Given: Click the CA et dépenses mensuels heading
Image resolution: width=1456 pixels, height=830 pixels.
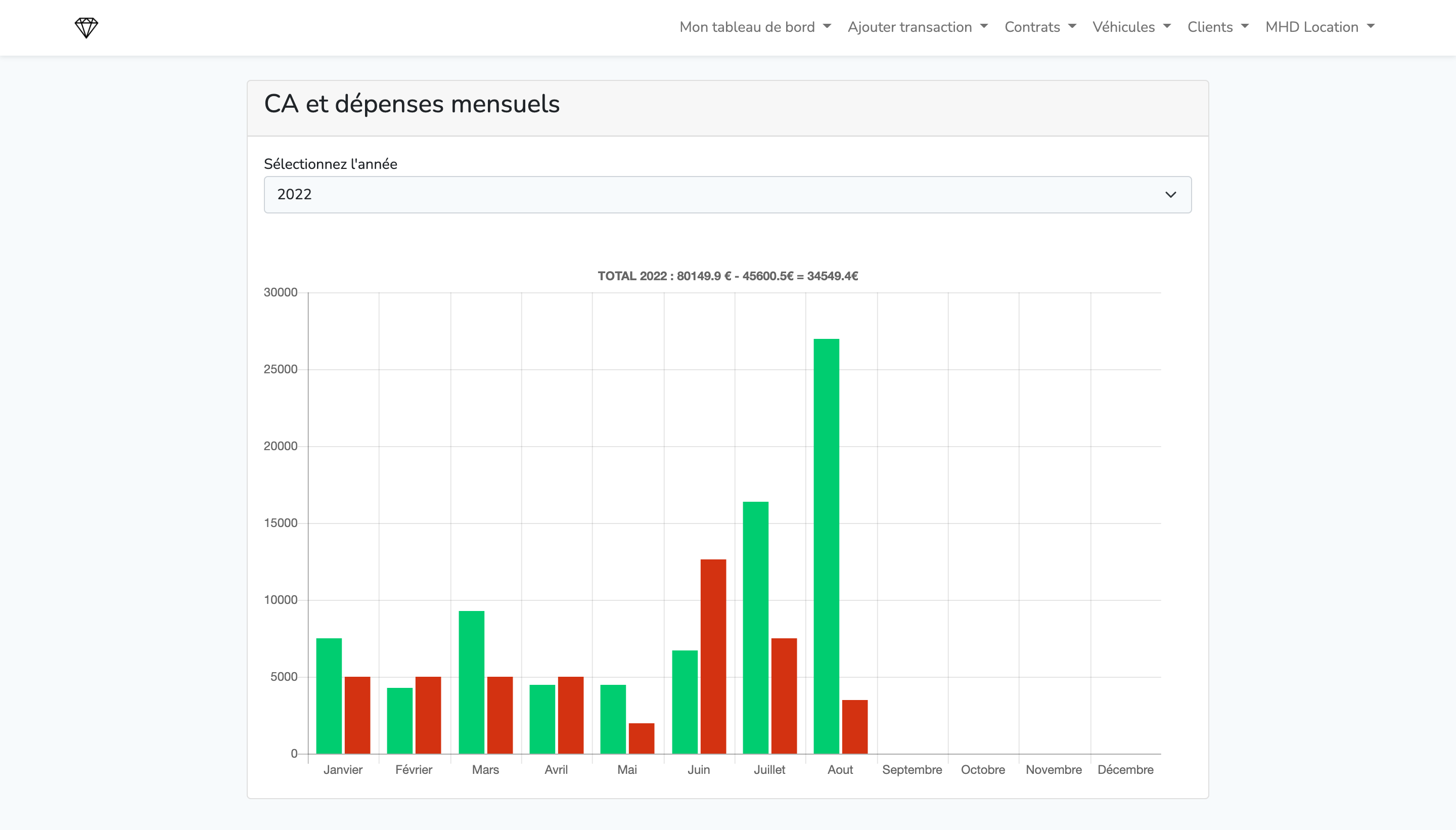Looking at the screenshot, I should [412, 104].
